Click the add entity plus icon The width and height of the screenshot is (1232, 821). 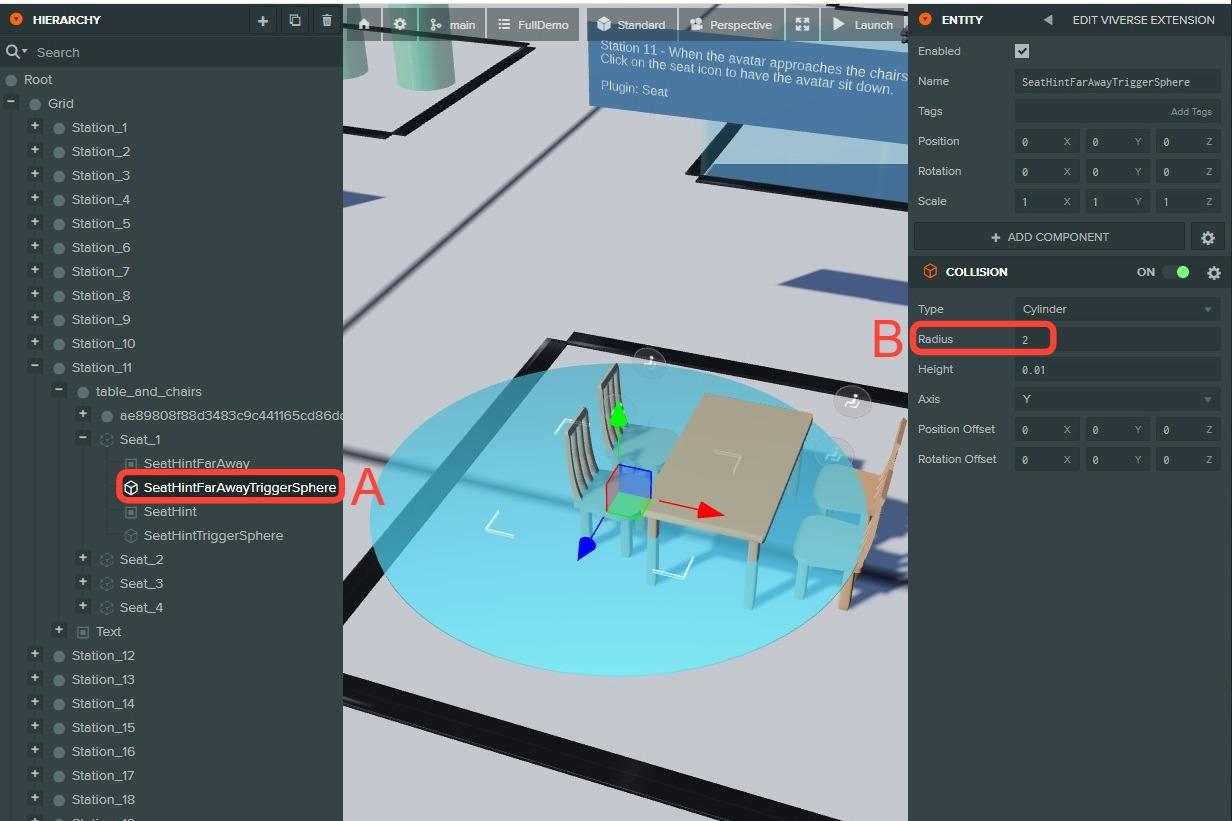tap(262, 20)
